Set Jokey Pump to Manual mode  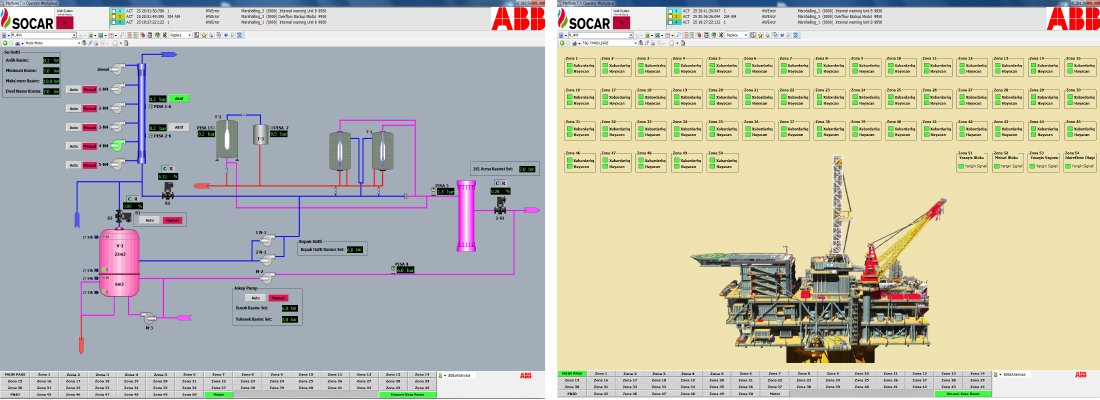coord(279,299)
